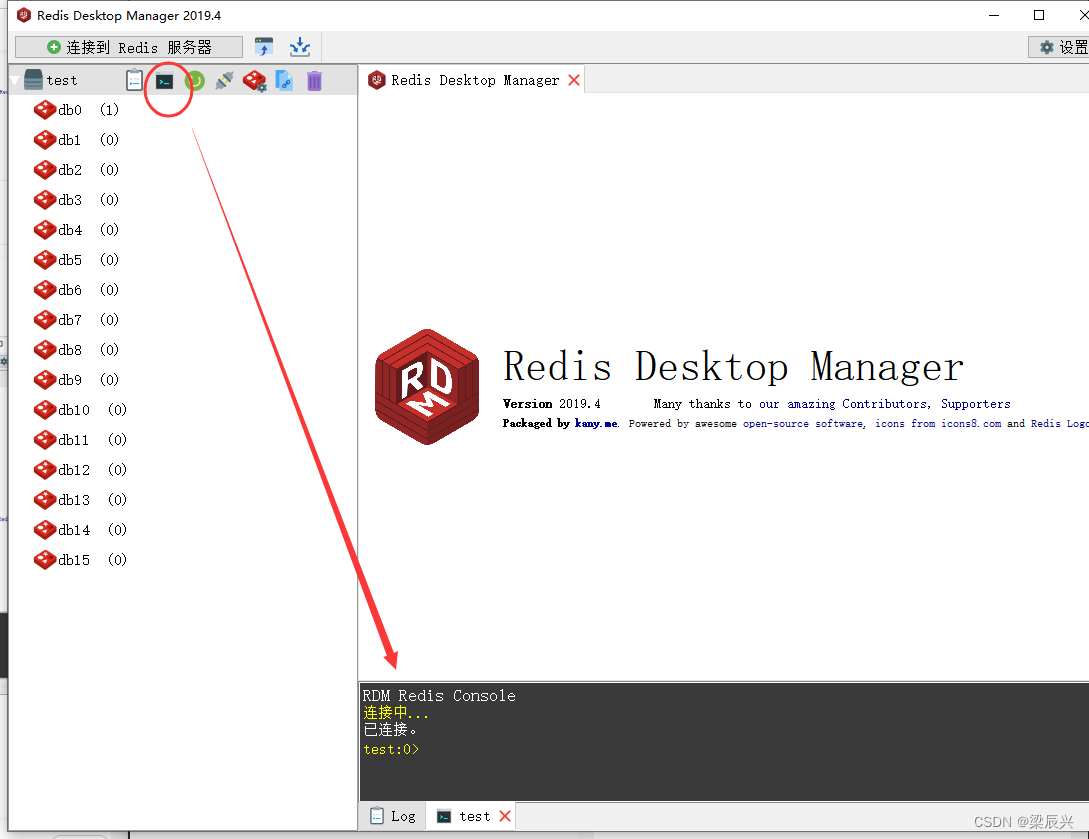Screen dimensions: 1089x839
Task: Select the test server database icon
Action: pyautogui.click(x=33, y=80)
